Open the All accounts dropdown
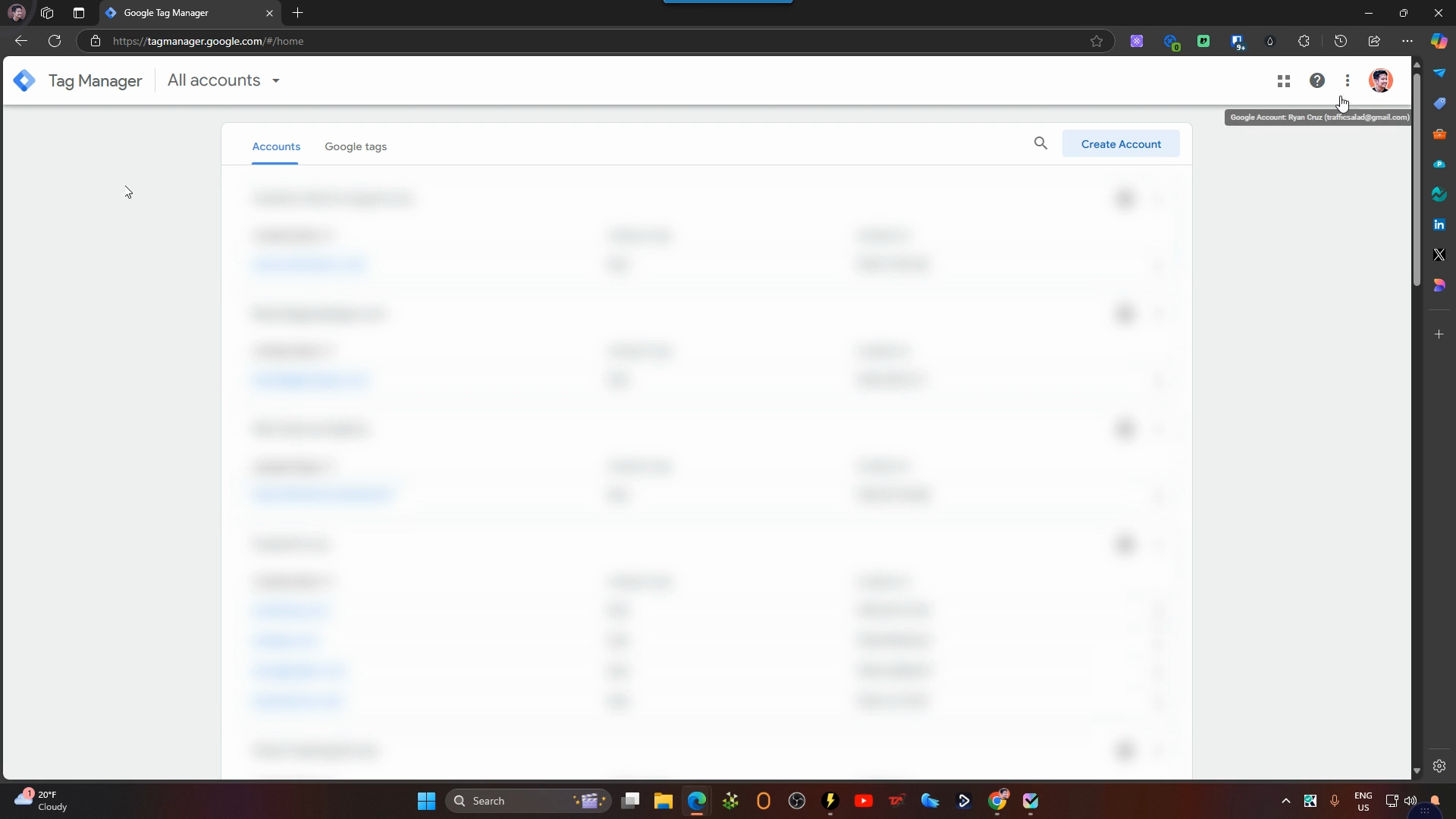 224,80
